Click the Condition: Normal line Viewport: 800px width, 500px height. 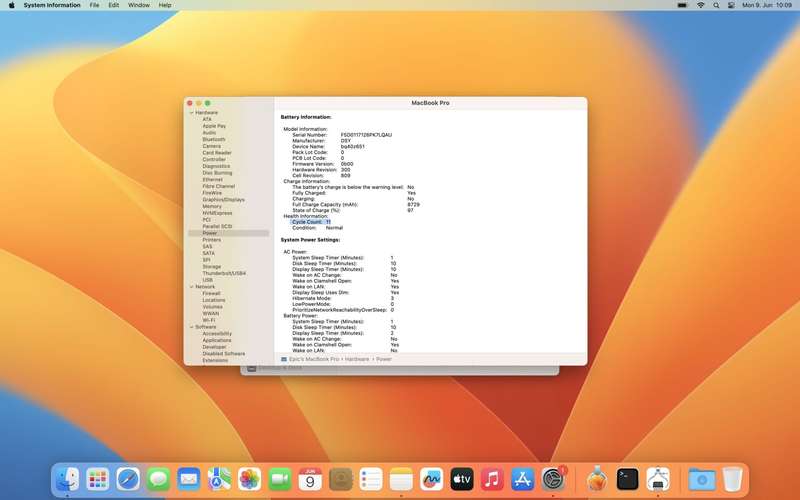click(x=317, y=228)
